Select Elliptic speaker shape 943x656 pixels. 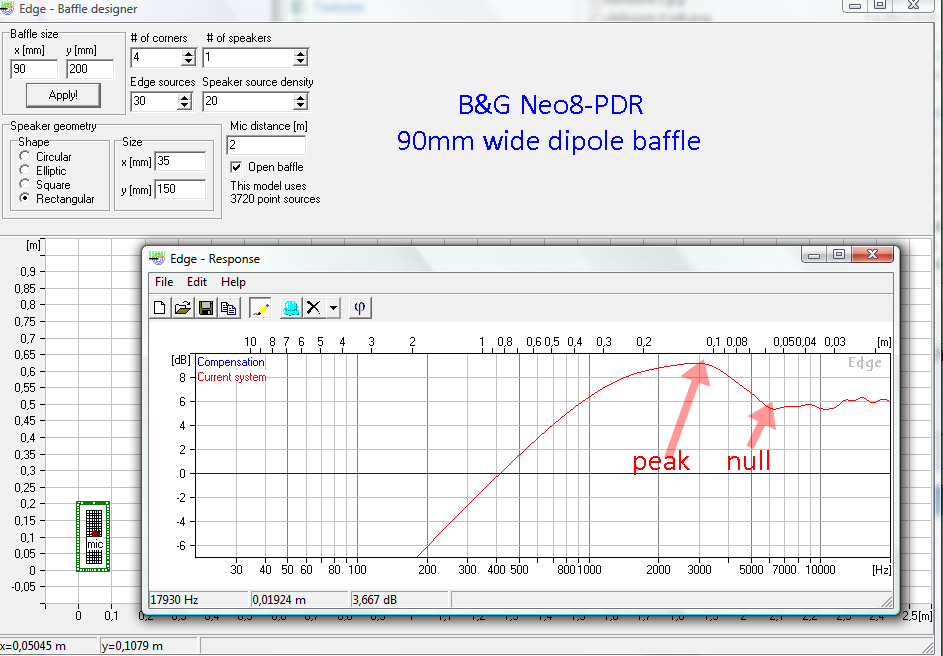point(25,170)
